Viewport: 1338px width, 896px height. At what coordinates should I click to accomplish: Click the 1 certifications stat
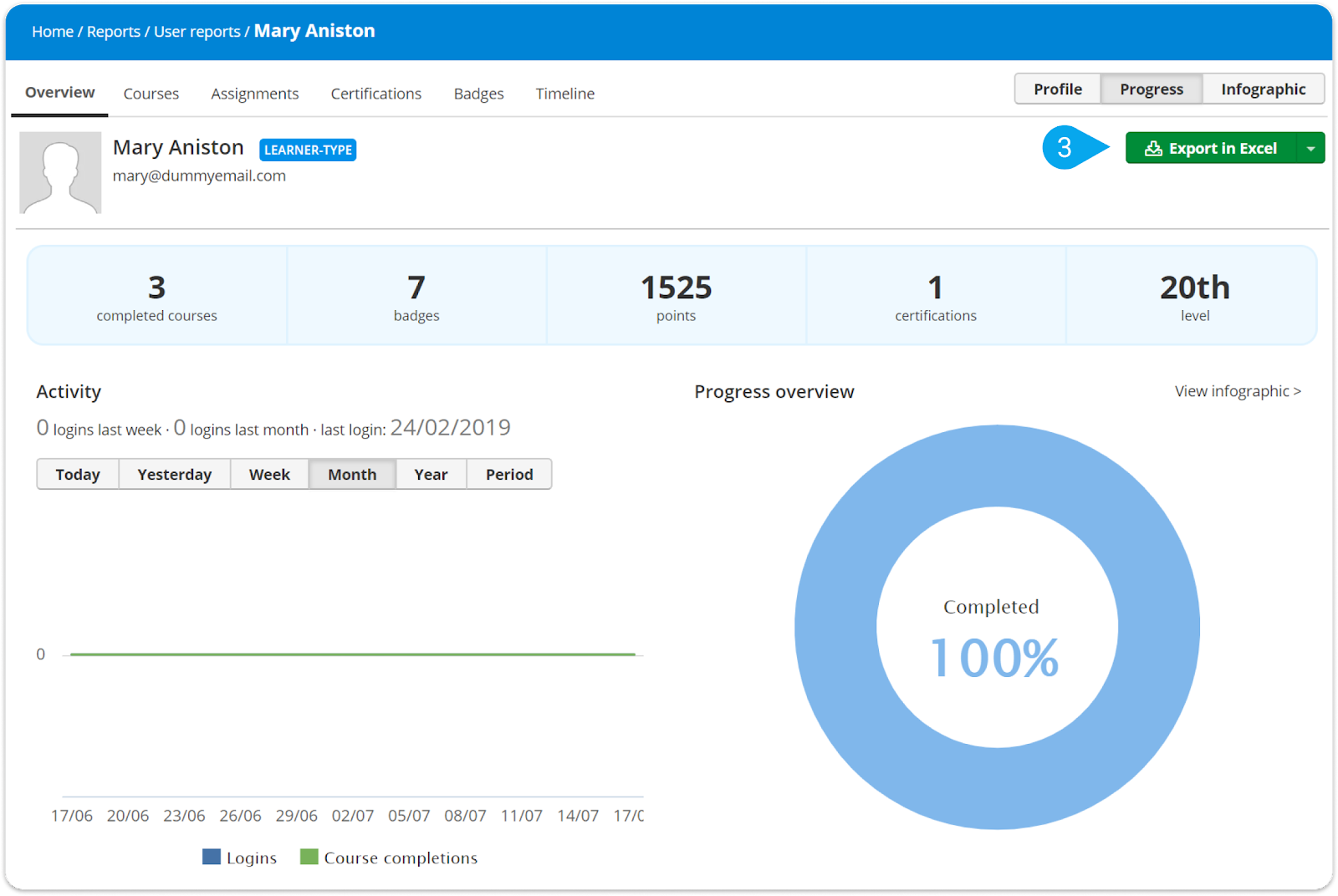click(x=936, y=295)
